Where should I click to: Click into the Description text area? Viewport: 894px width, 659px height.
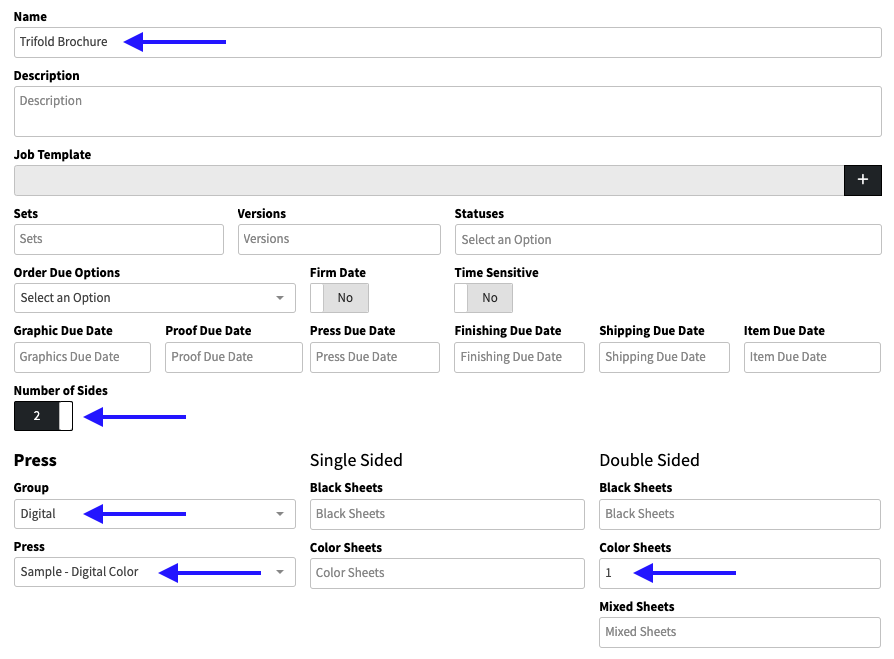[x=448, y=111]
